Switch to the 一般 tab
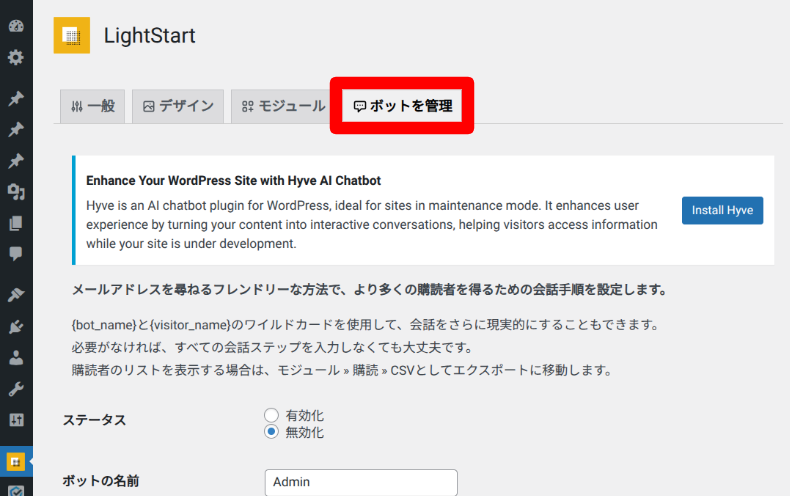 [x=93, y=106]
